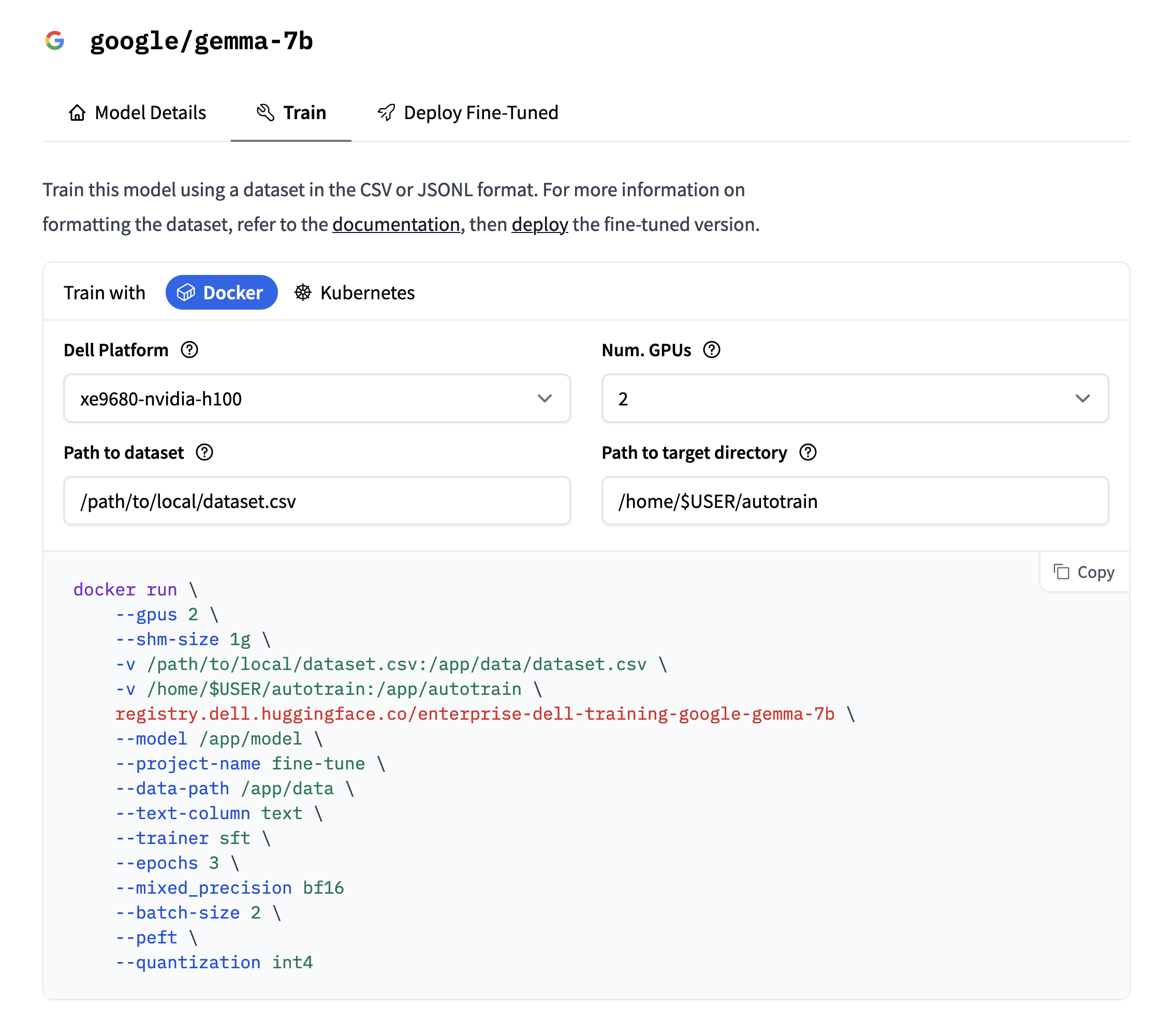
Task: Click the rocket icon beside Deploy Fine-Tuned
Action: [x=386, y=112]
